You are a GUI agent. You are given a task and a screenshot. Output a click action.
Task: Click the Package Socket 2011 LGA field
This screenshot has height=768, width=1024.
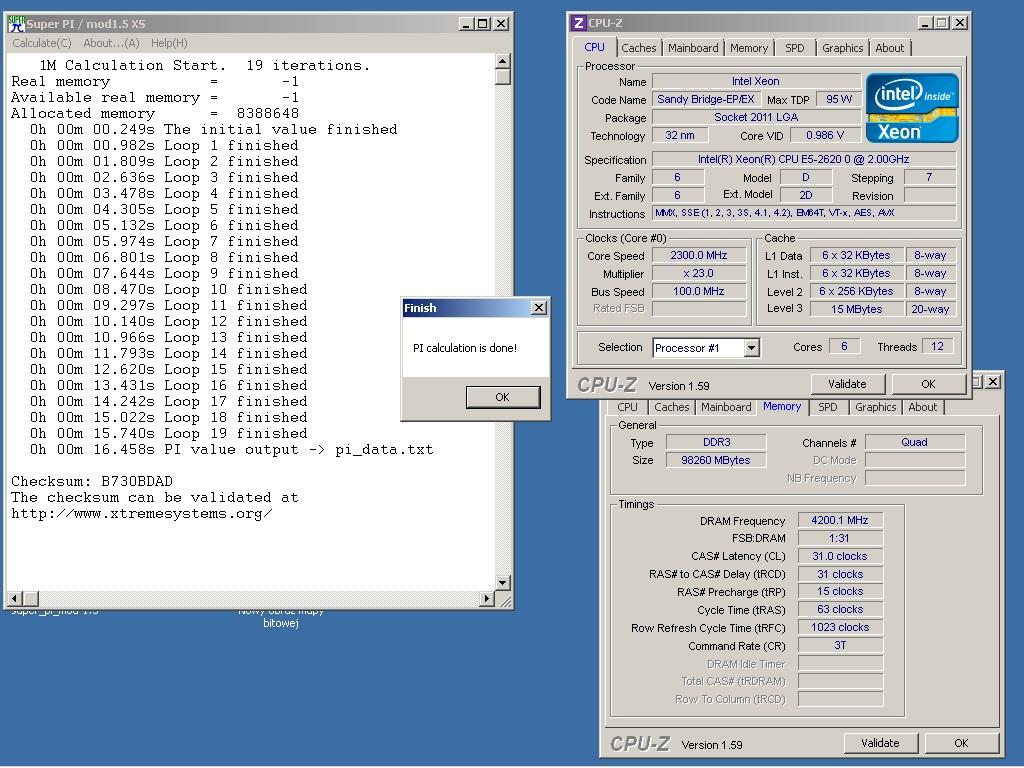click(x=756, y=118)
